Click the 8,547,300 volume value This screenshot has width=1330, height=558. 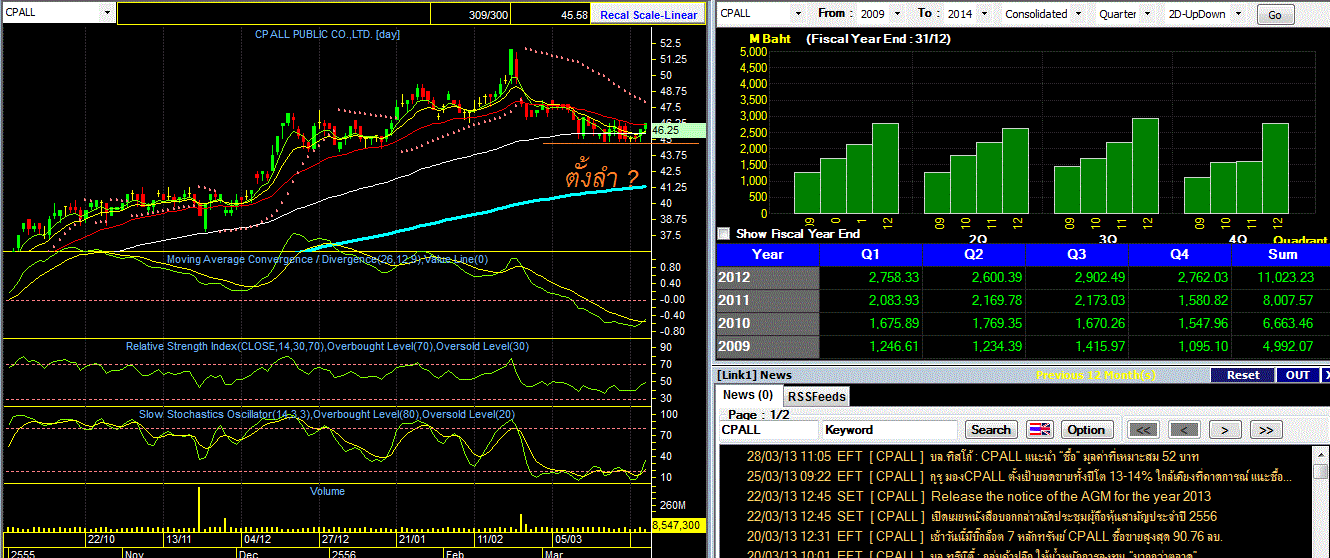tap(678, 525)
